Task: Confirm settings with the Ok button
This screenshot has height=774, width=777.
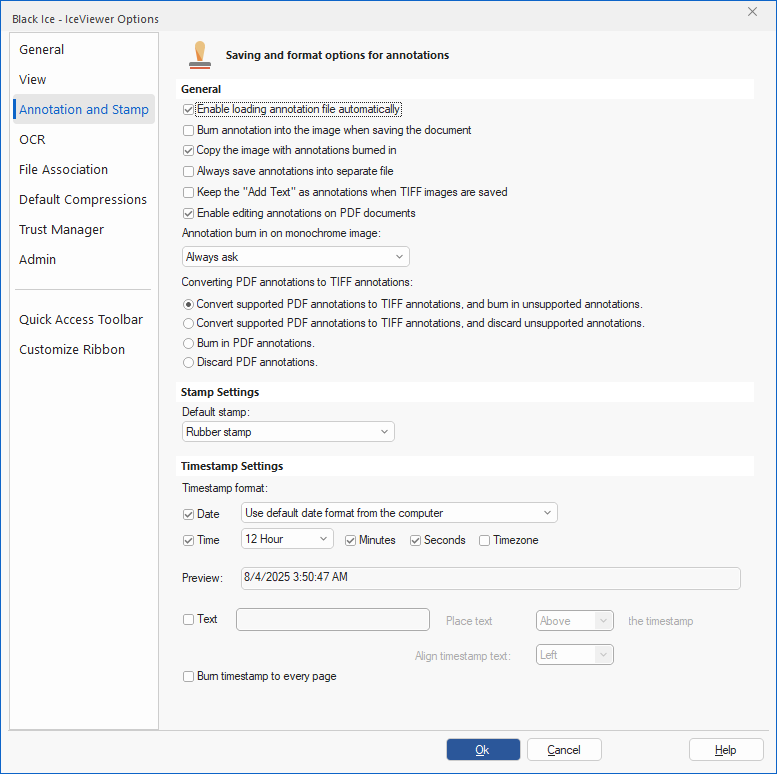Action: coord(483,750)
